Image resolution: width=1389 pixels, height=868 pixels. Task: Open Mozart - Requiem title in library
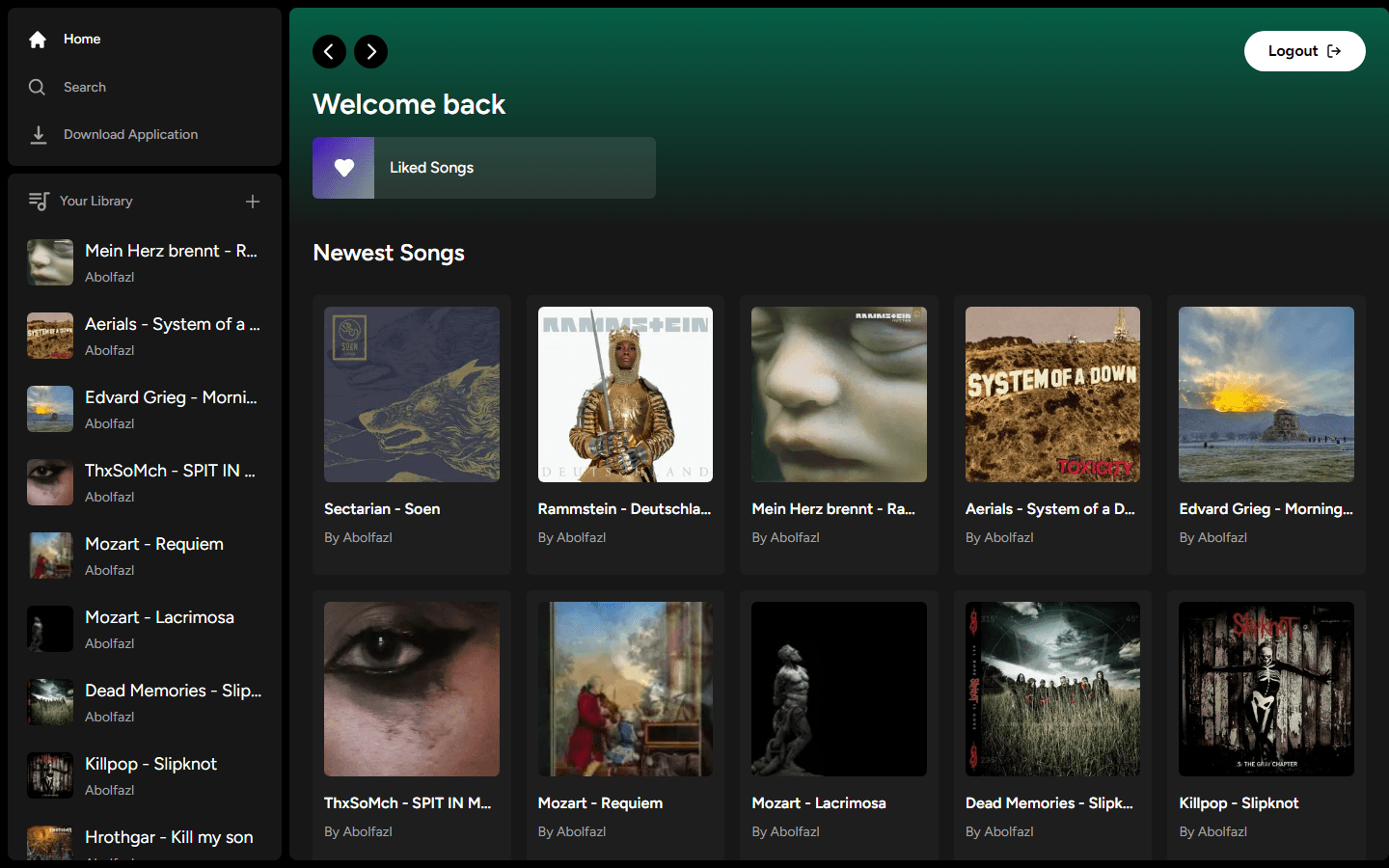[x=154, y=544]
